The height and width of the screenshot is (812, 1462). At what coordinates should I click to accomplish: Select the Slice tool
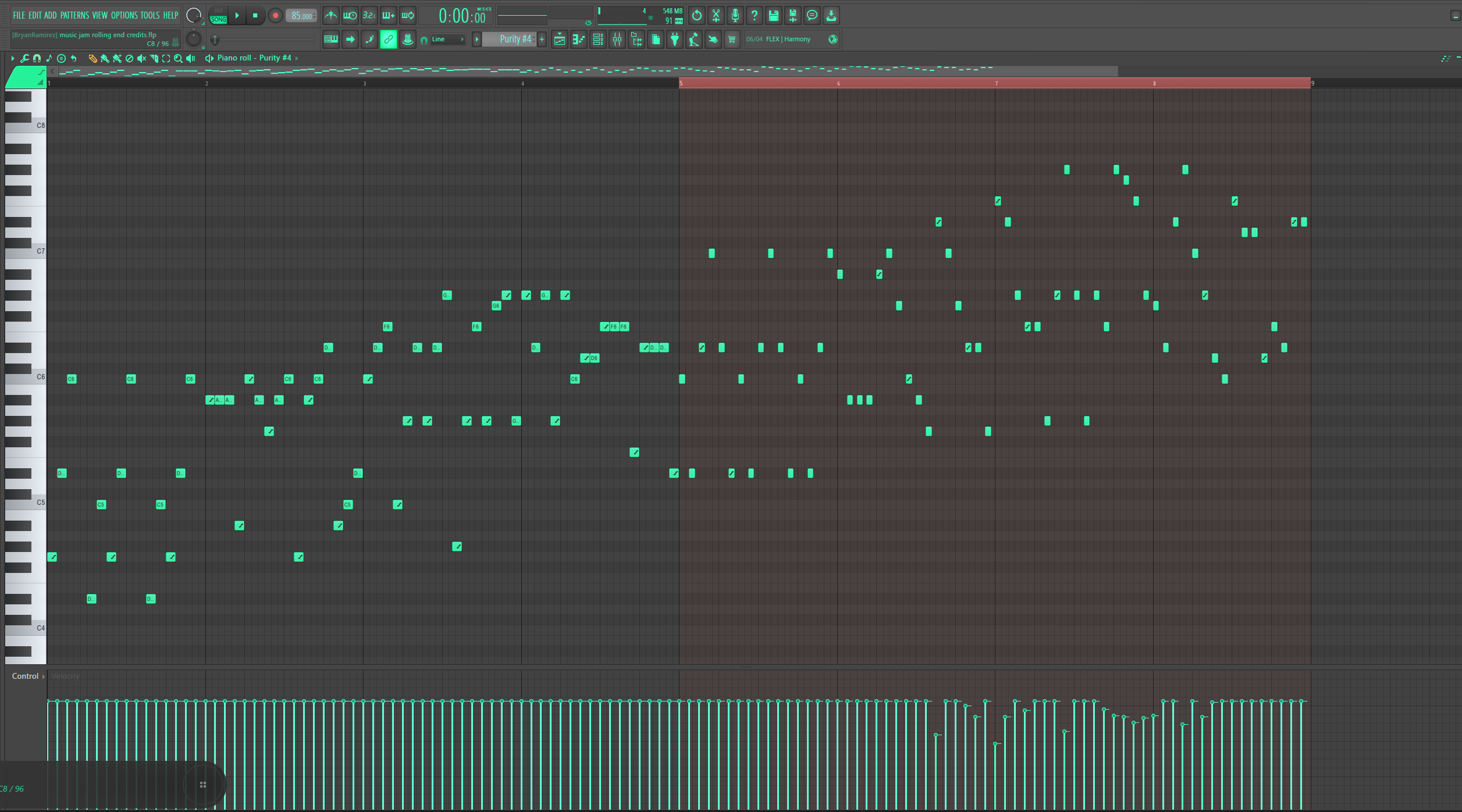[x=154, y=58]
